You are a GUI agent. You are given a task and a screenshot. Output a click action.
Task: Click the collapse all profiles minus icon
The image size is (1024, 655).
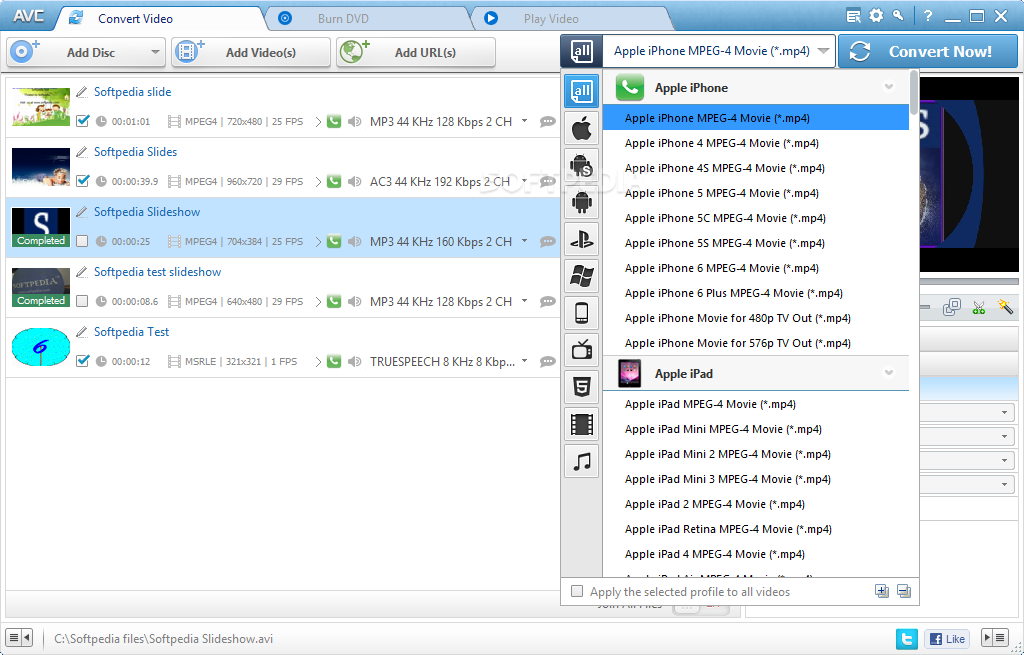904,591
